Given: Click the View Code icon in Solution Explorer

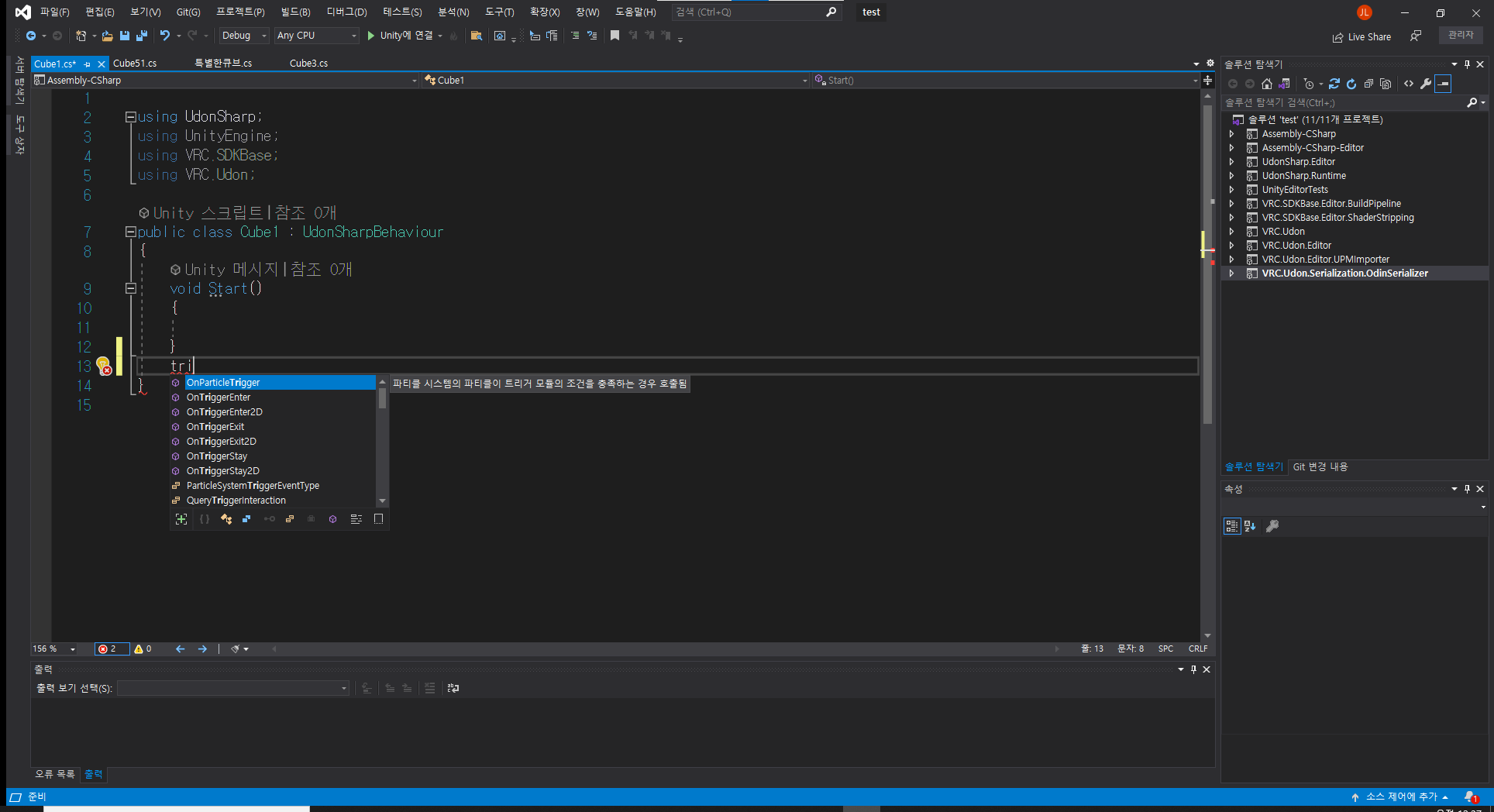Looking at the screenshot, I should point(1409,84).
